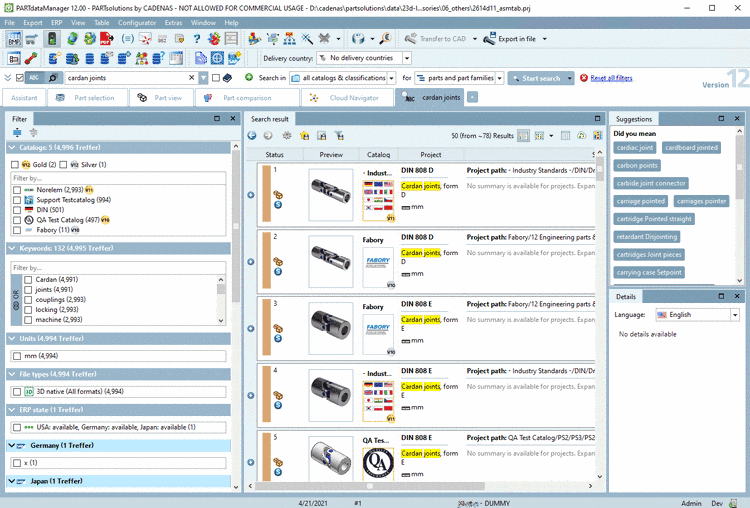Image resolution: width=750 pixels, height=508 pixels.
Task: Go back using blue arrow in Search result
Action: [x=252, y=136]
